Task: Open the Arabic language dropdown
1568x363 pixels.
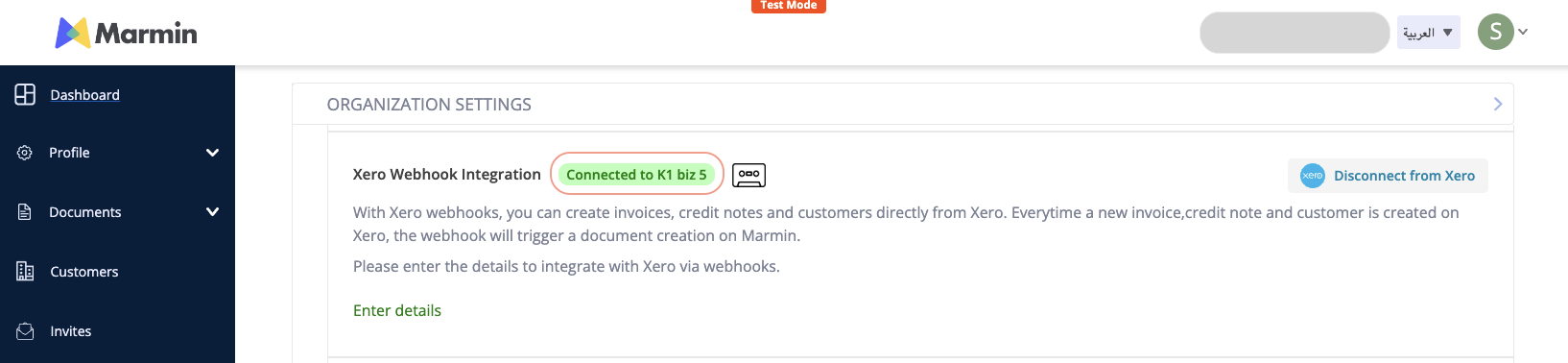Action: (1428, 33)
